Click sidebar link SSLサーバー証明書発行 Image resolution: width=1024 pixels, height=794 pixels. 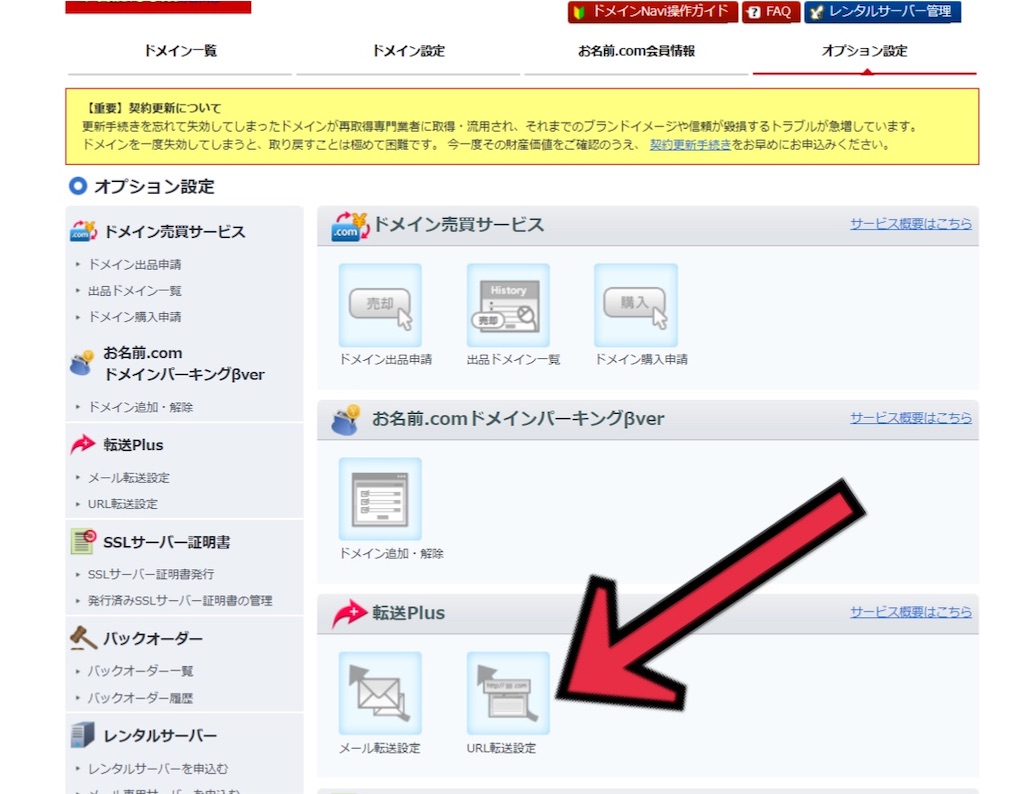[x=151, y=575]
